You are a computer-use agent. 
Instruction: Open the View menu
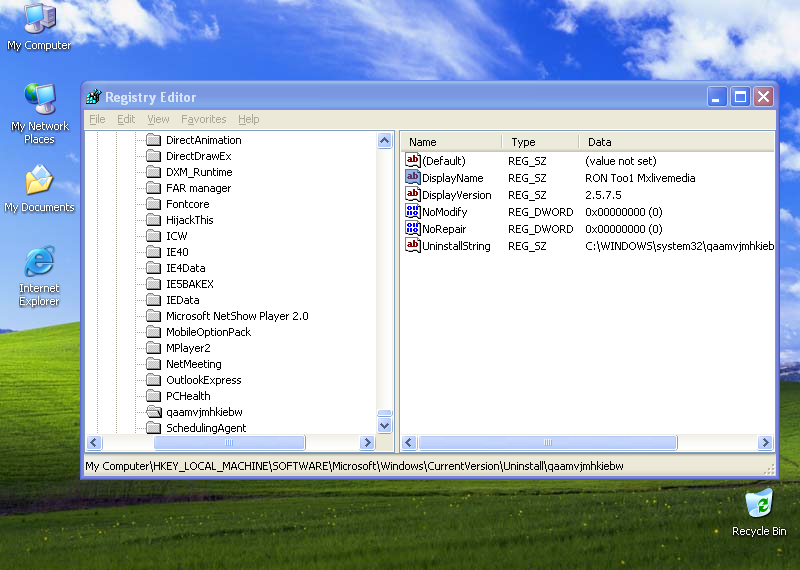158,119
